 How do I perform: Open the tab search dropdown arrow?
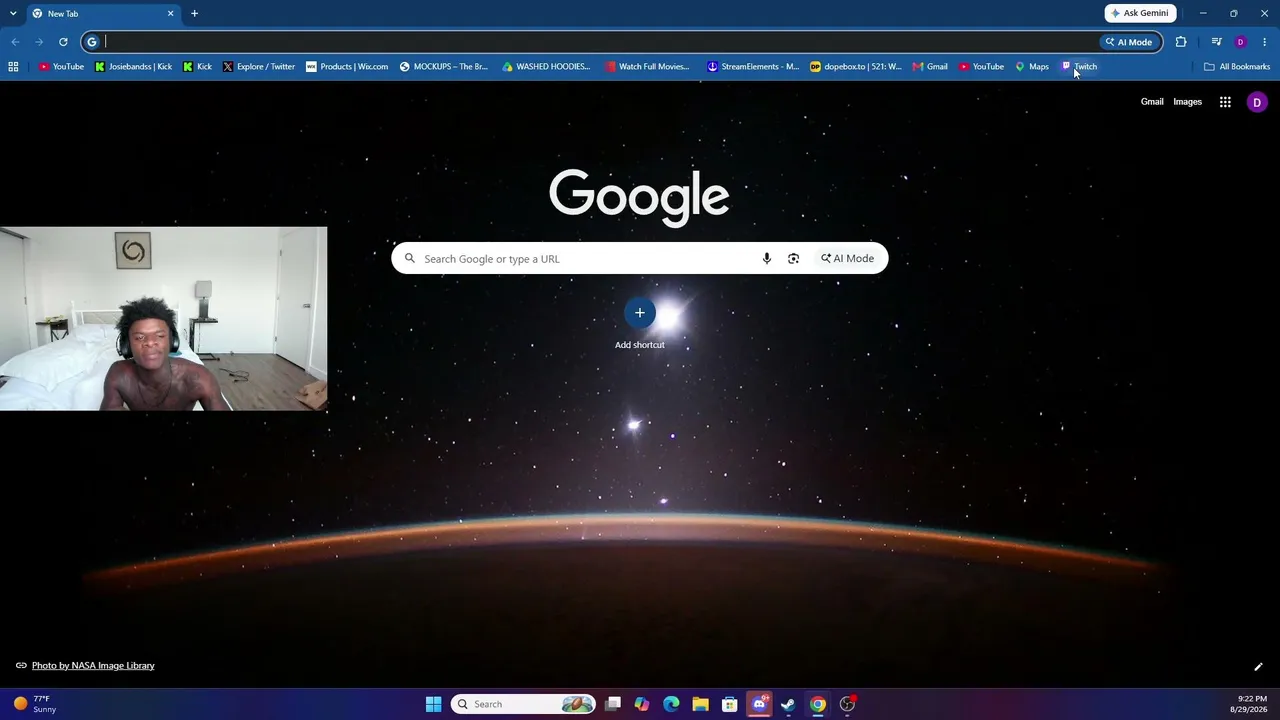click(13, 13)
